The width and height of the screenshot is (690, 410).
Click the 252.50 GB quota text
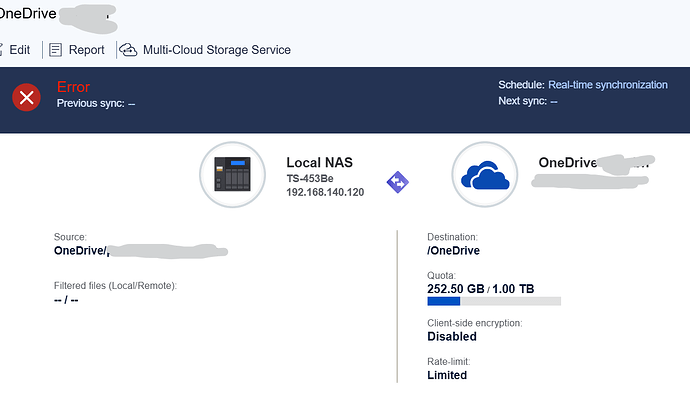pos(455,289)
